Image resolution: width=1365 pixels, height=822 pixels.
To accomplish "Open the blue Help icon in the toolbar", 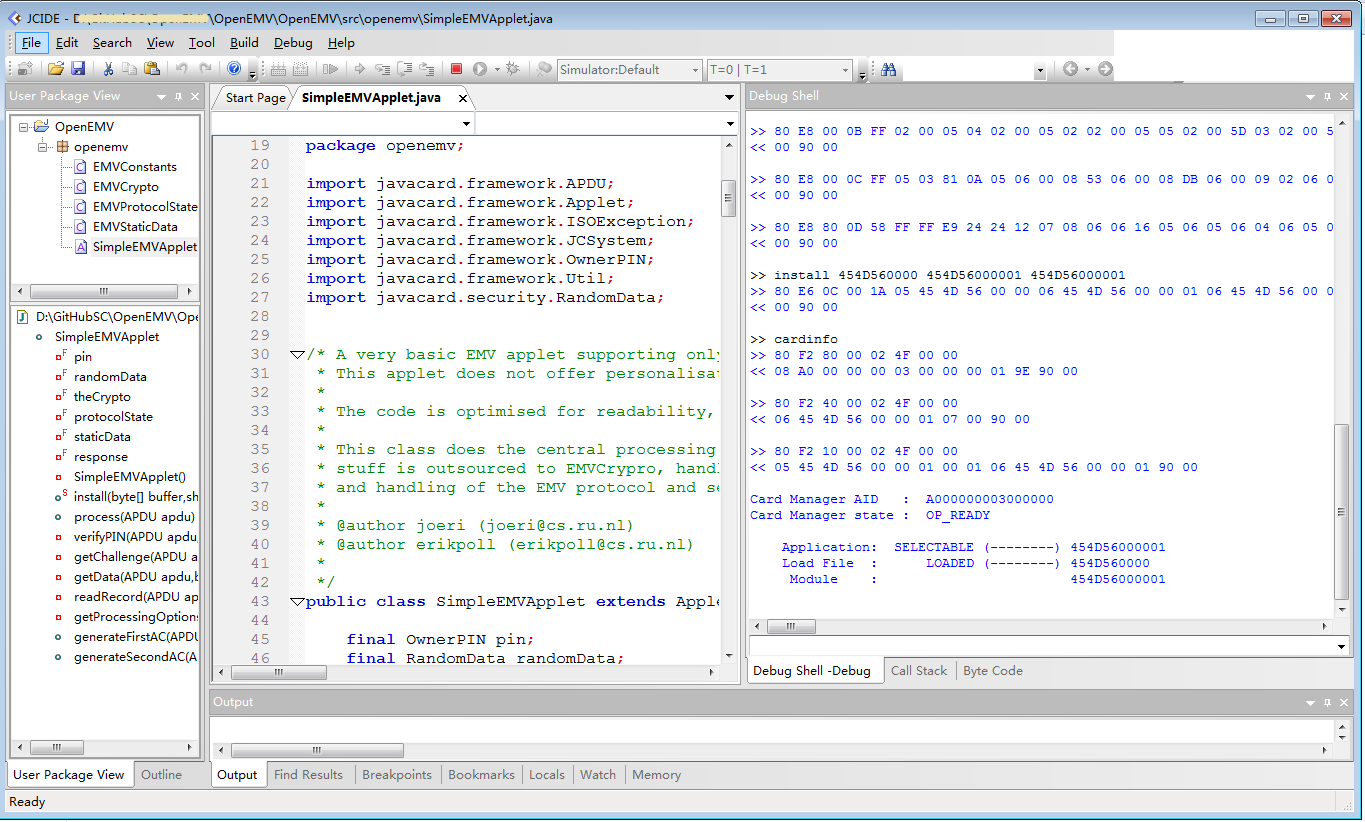I will (x=236, y=69).
